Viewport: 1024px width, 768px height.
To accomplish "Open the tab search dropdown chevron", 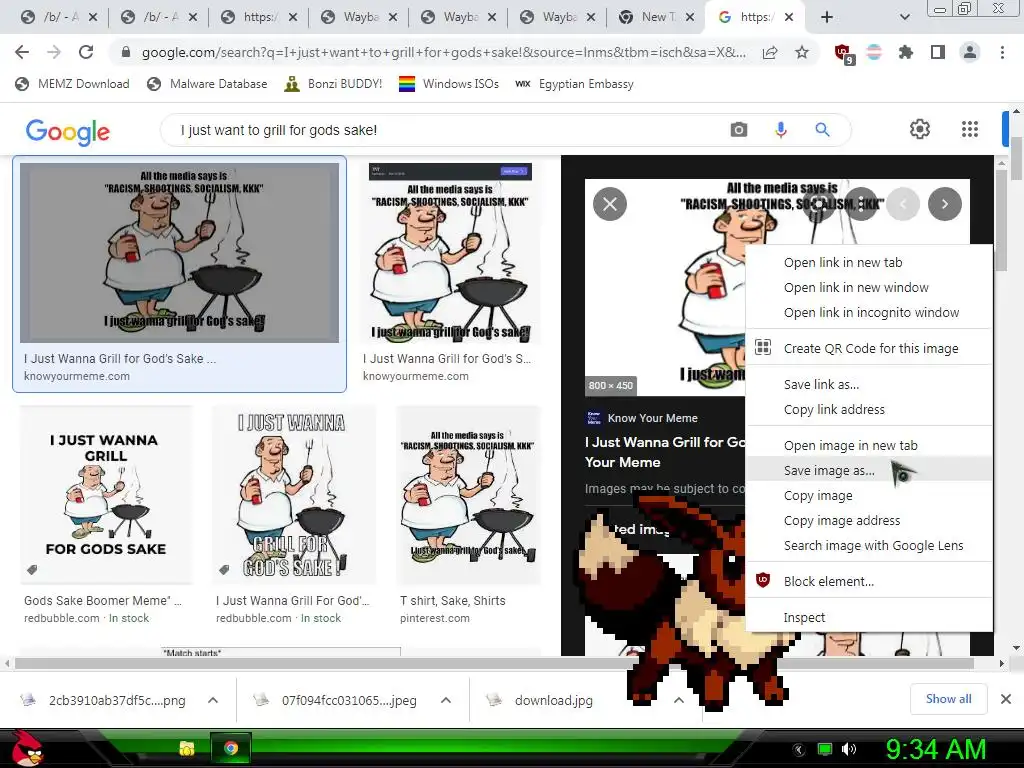I will (904, 18).
